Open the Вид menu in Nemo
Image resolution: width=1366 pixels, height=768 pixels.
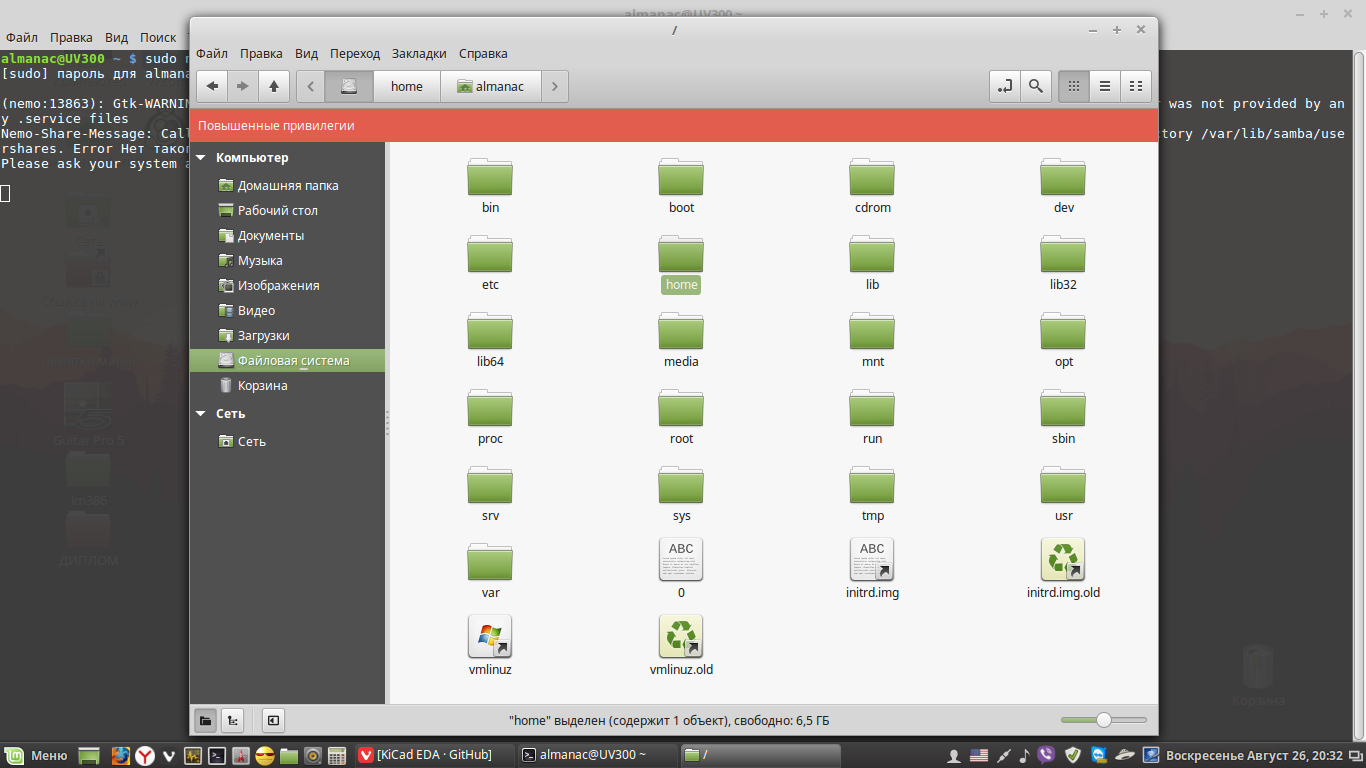coord(306,53)
